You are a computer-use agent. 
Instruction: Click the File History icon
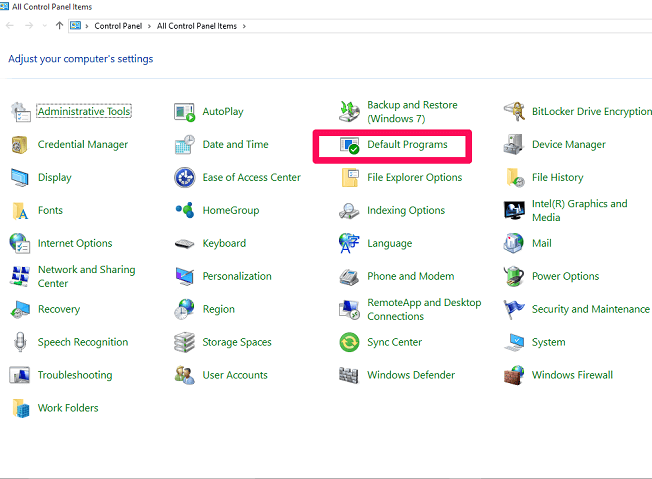(515, 178)
